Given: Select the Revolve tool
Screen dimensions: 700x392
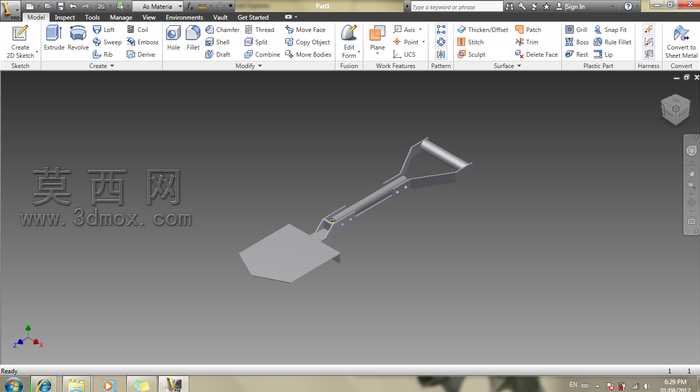Looking at the screenshot, I should click(x=78, y=38).
